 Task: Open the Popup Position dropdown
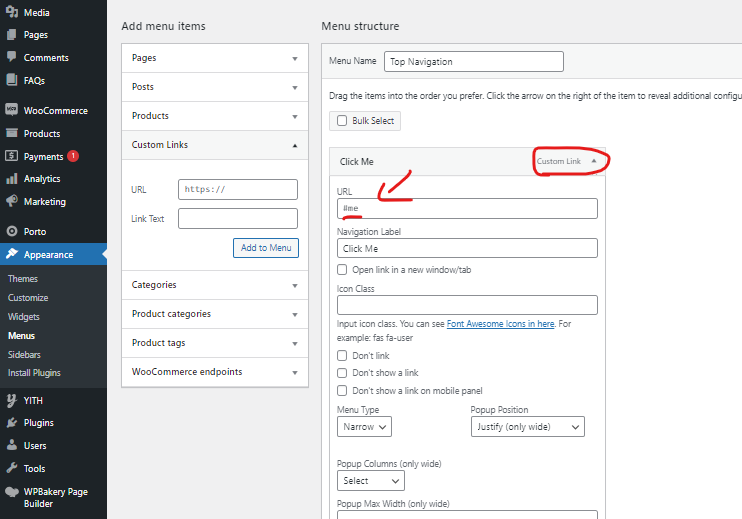[x=528, y=426]
